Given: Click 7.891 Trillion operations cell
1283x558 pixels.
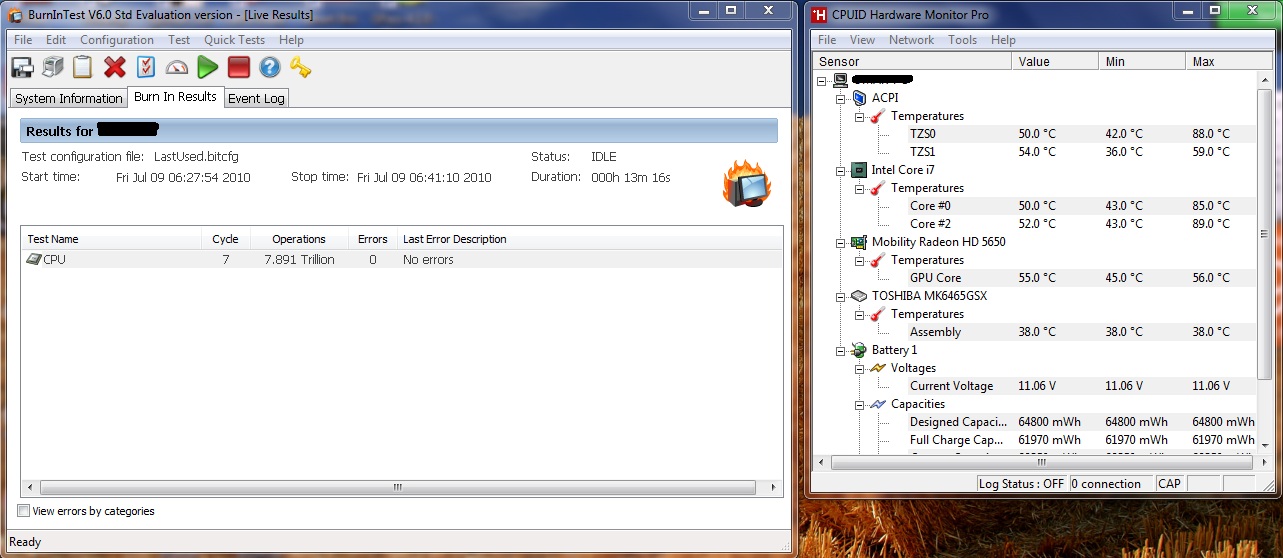Looking at the screenshot, I should pos(299,259).
